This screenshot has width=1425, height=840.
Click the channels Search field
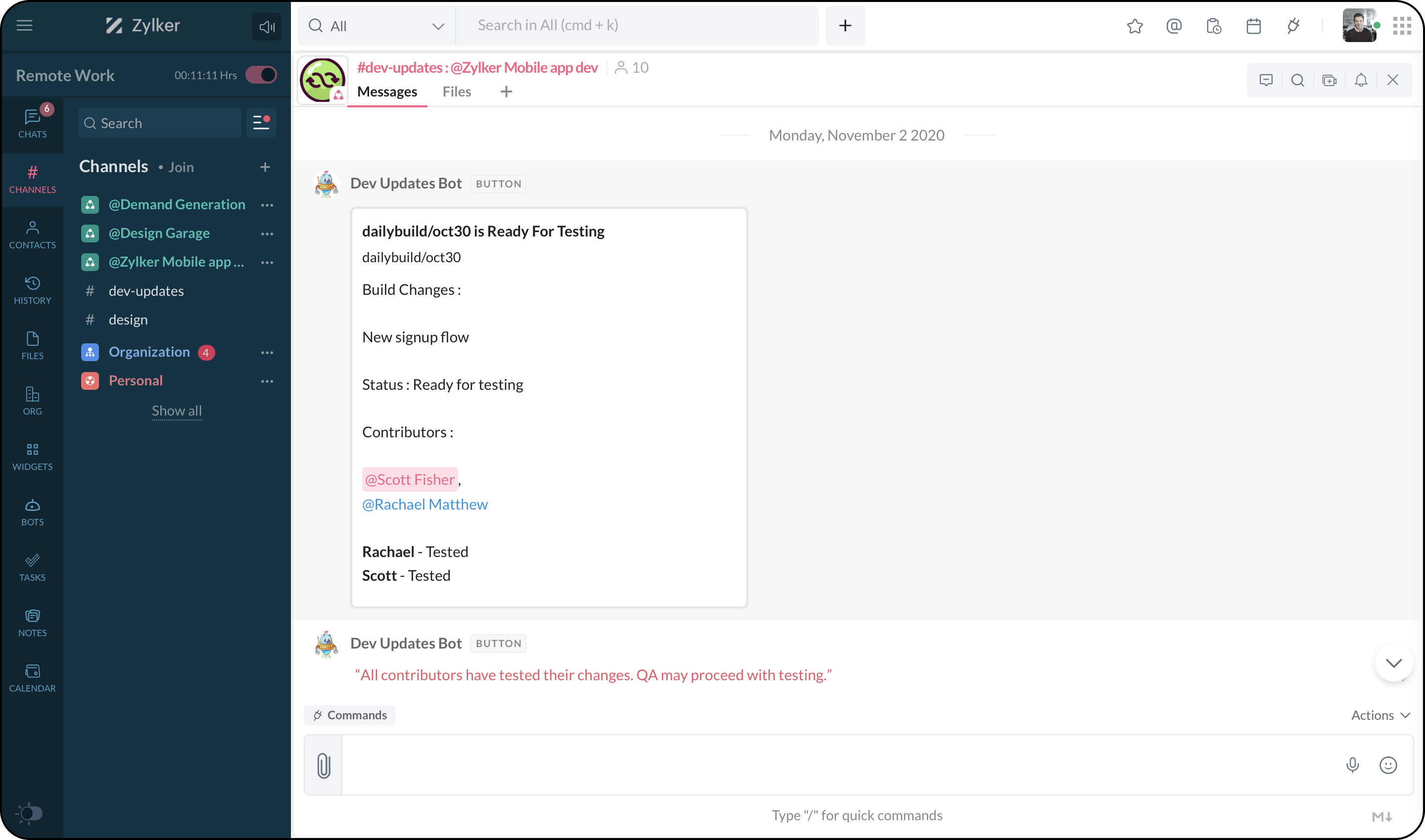point(160,123)
